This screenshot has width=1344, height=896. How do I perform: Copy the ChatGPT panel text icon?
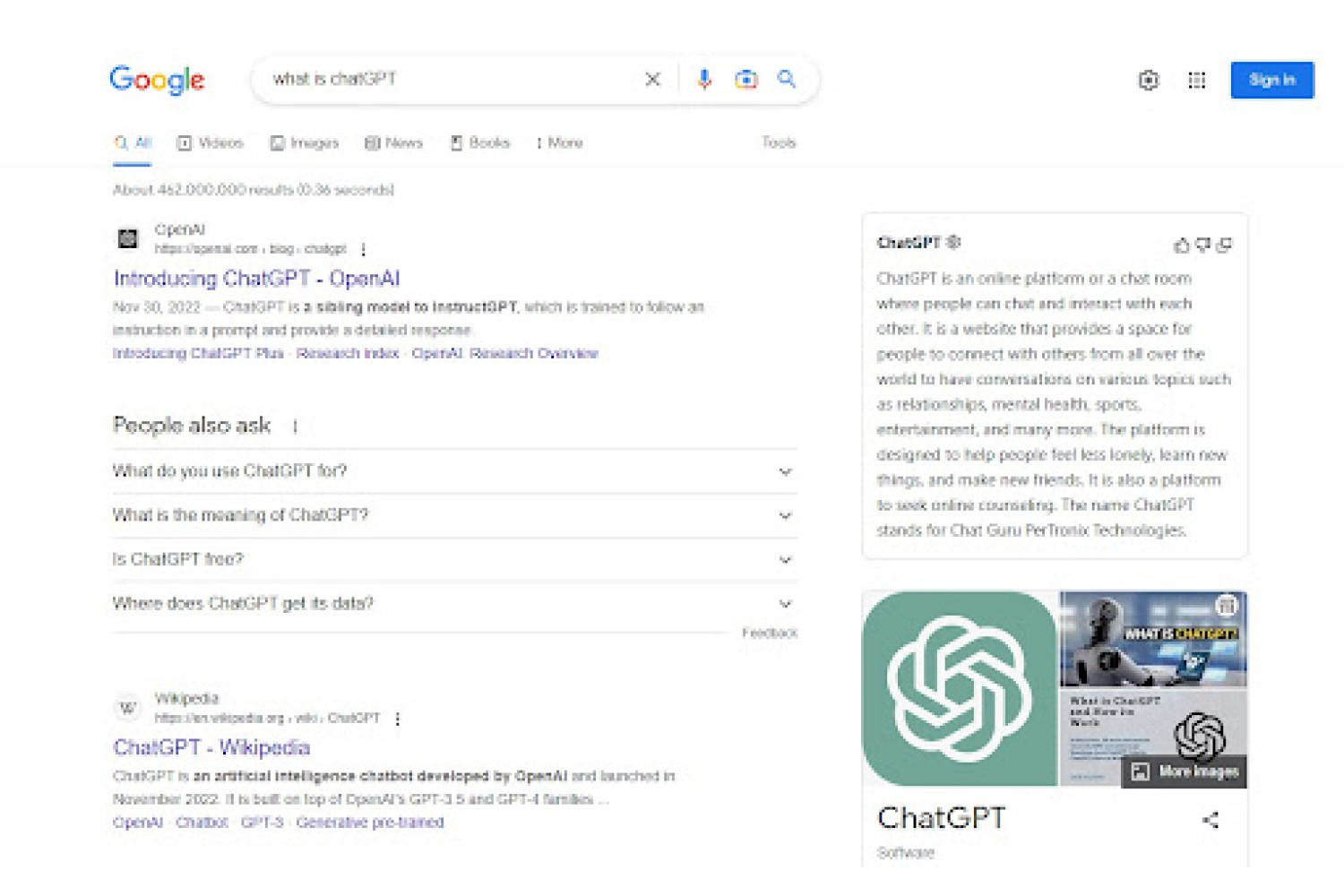[1225, 245]
